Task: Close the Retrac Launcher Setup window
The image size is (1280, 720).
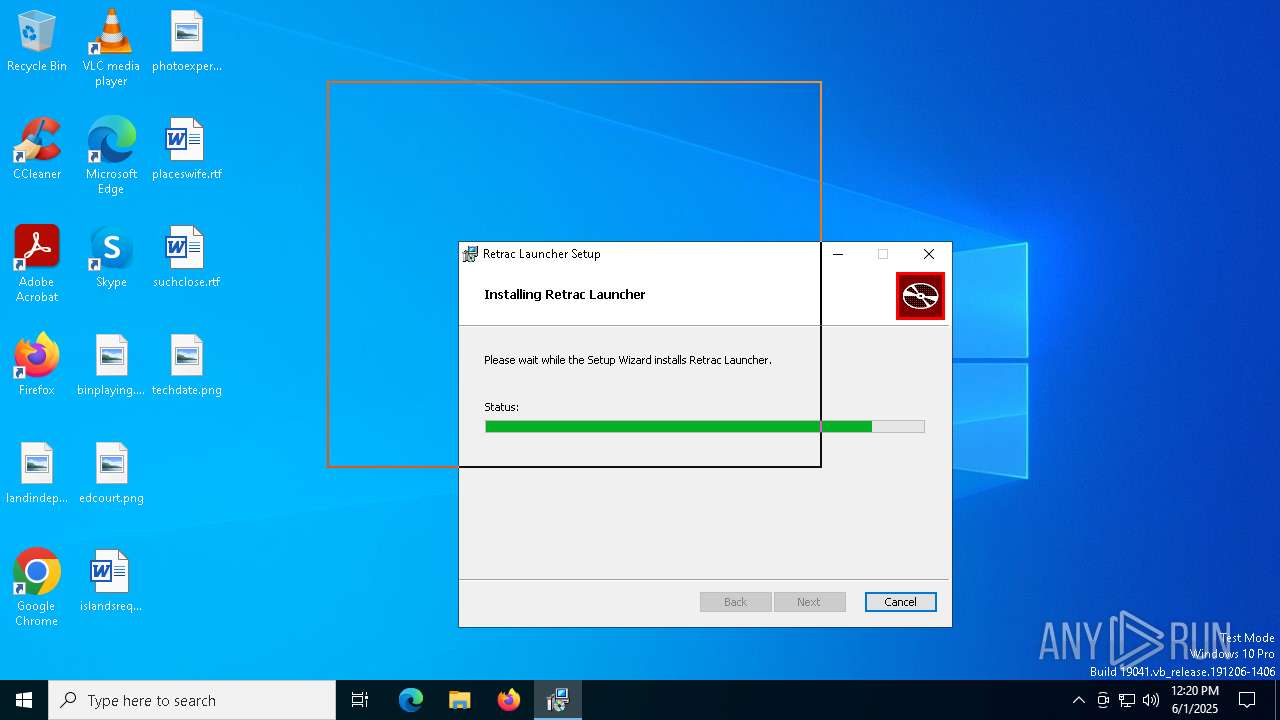Action: click(929, 254)
